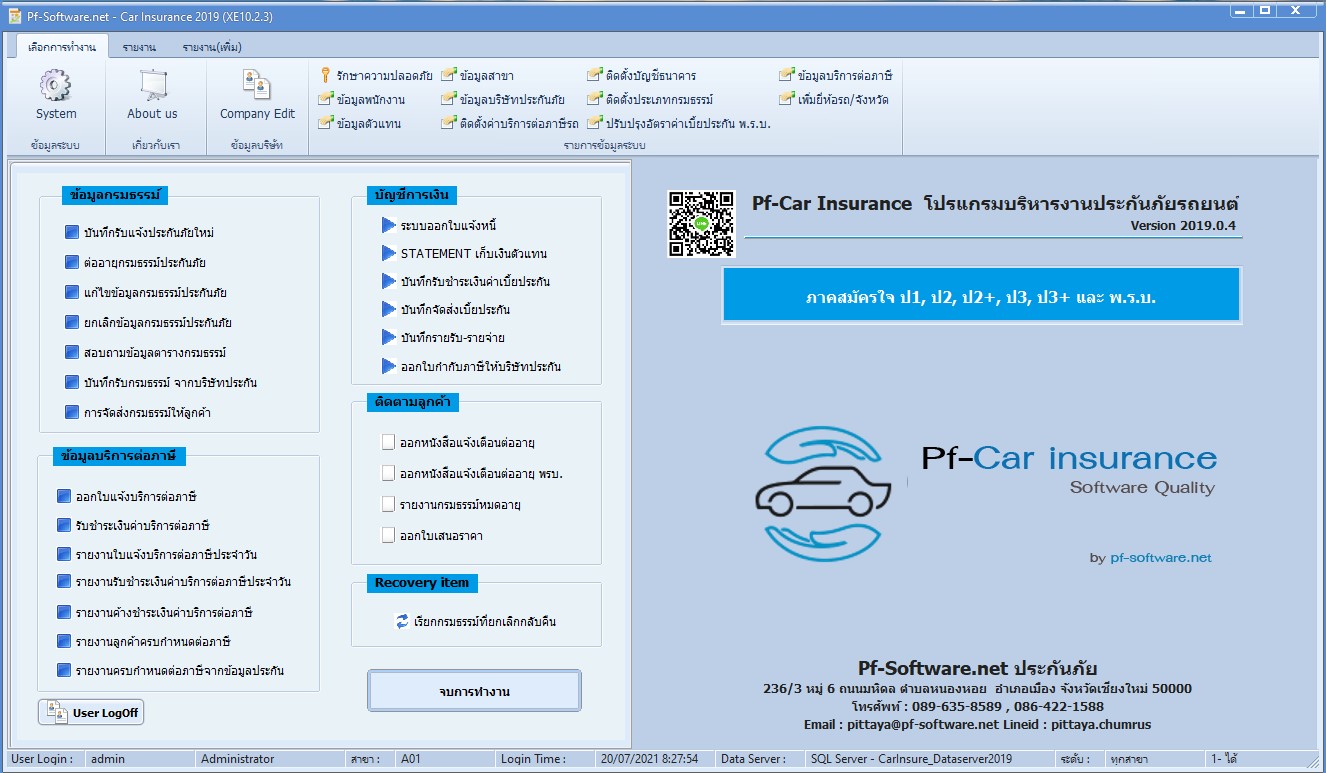Open รายงานลูกค้าครบกำหนดต่อภาษี menu entry
The width and height of the screenshot is (1326, 773).
point(144,641)
